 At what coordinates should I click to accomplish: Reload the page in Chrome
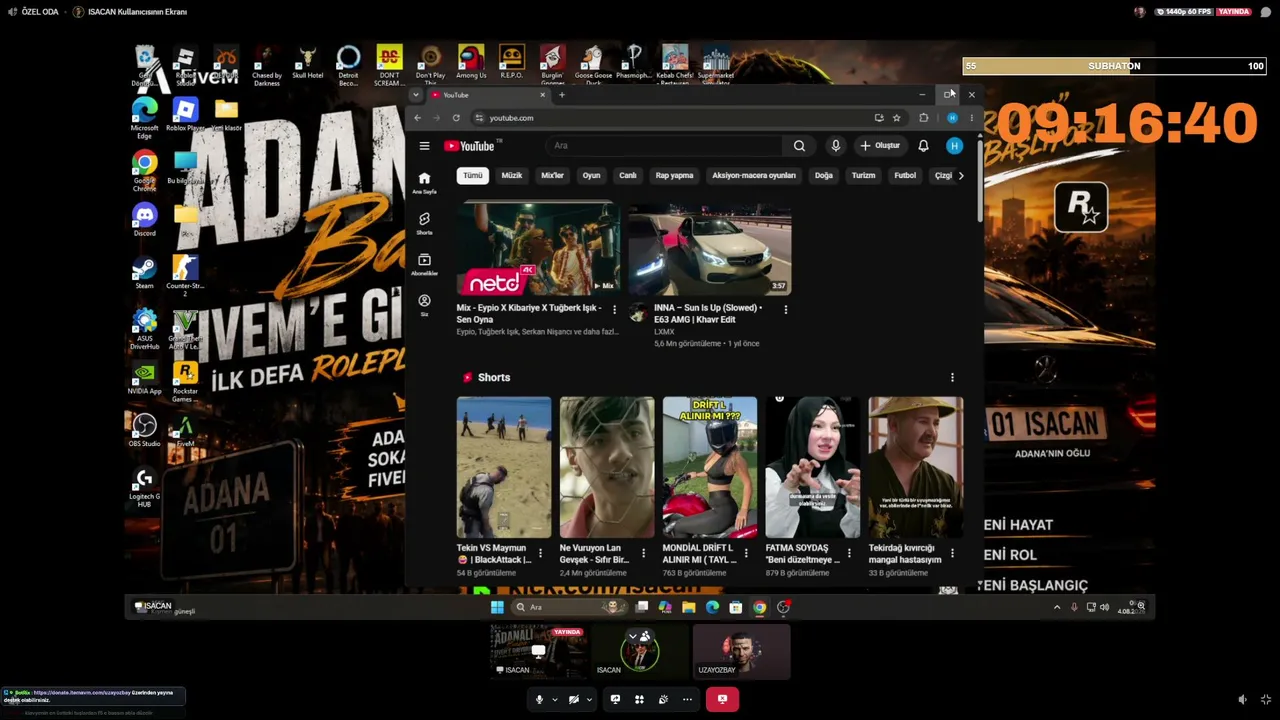pos(456,118)
